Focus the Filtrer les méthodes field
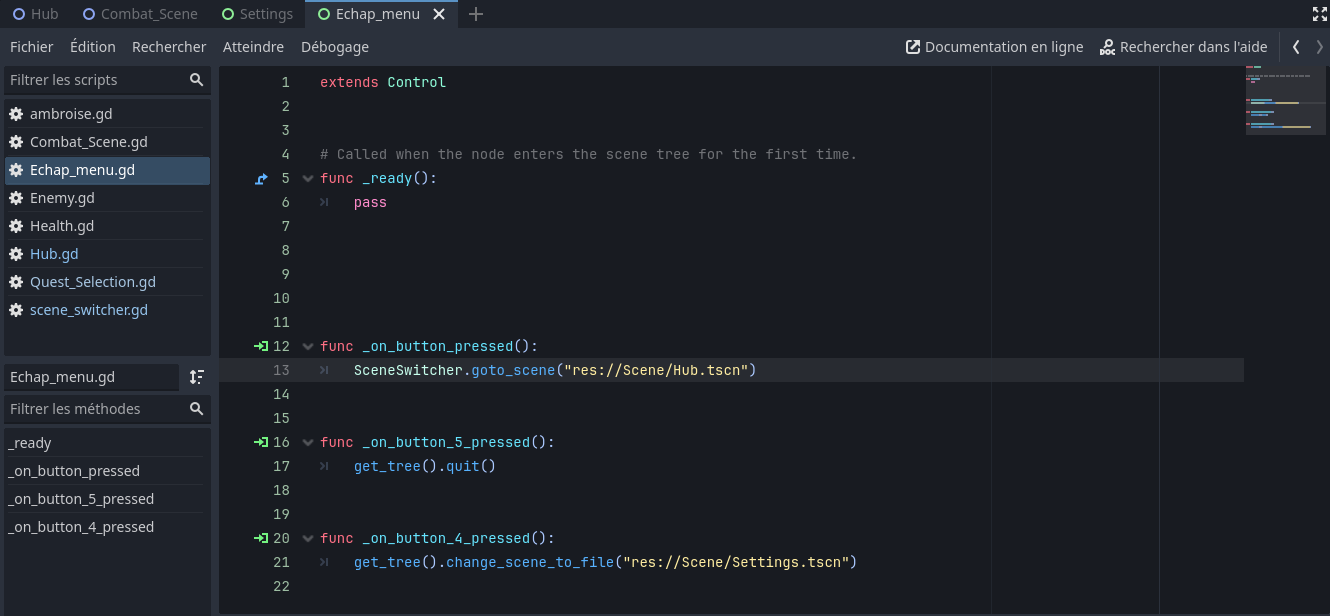The width and height of the screenshot is (1330, 616). coord(107,409)
